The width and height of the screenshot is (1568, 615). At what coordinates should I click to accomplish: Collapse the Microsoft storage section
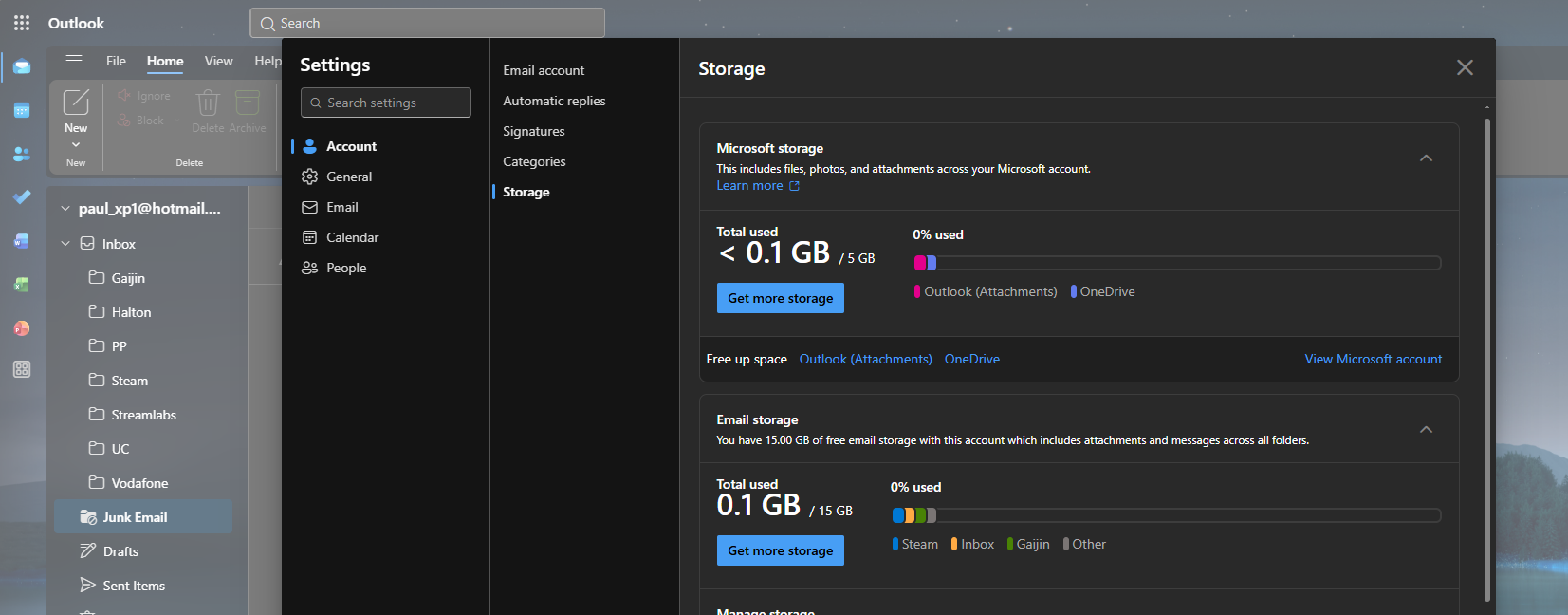pyautogui.click(x=1426, y=158)
